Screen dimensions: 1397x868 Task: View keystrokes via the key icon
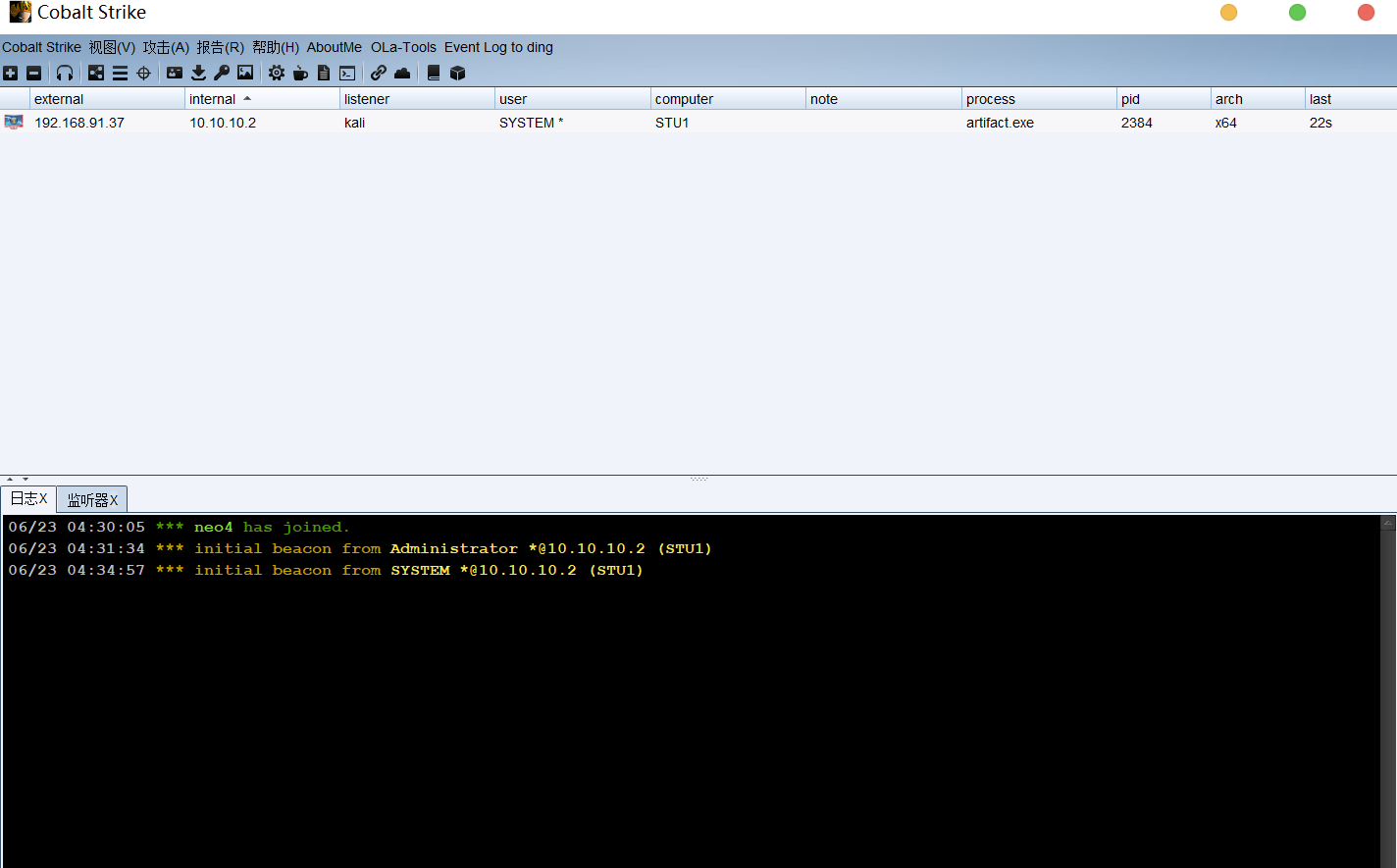pyautogui.click(x=222, y=73)
